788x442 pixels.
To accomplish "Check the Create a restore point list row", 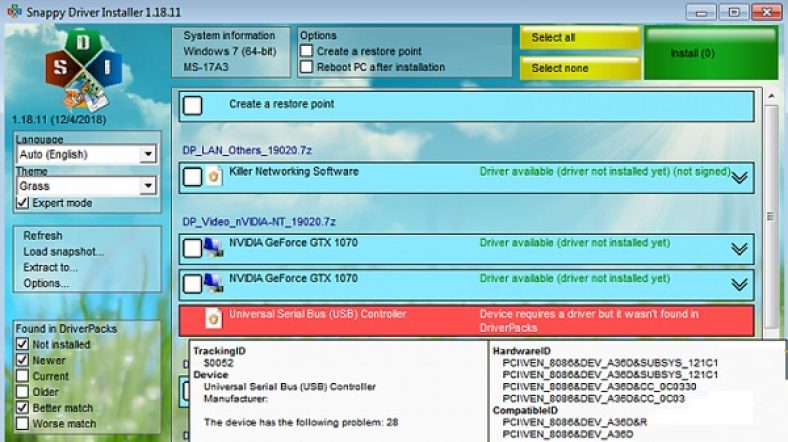I will (192, 105).
